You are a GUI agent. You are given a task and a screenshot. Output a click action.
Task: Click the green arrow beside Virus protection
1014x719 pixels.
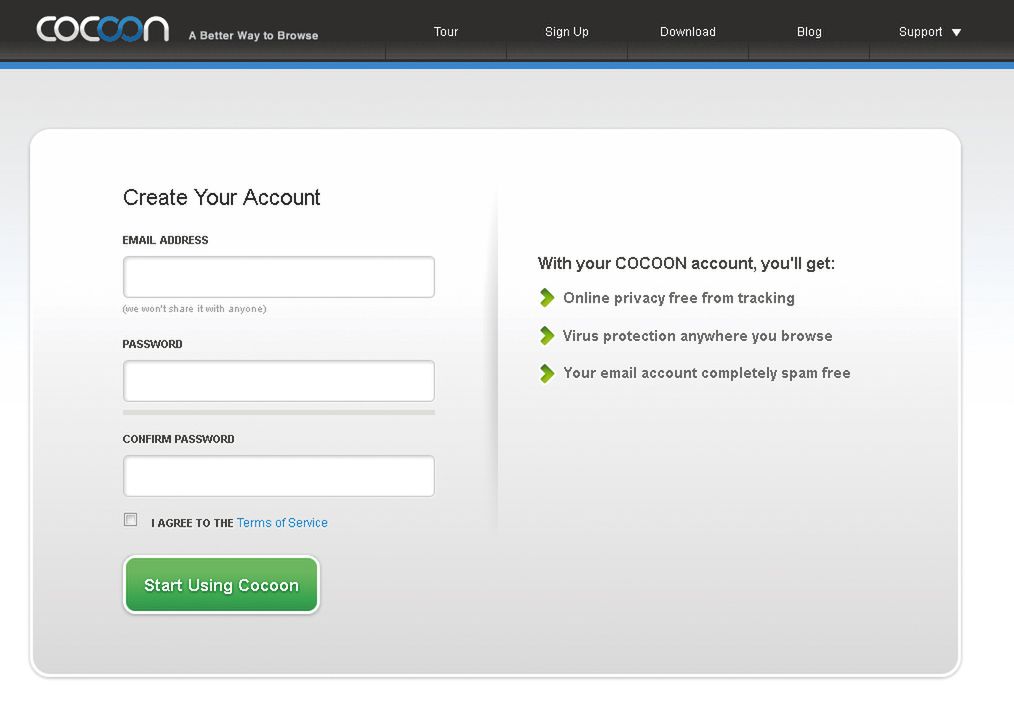(x=547, y=336)
